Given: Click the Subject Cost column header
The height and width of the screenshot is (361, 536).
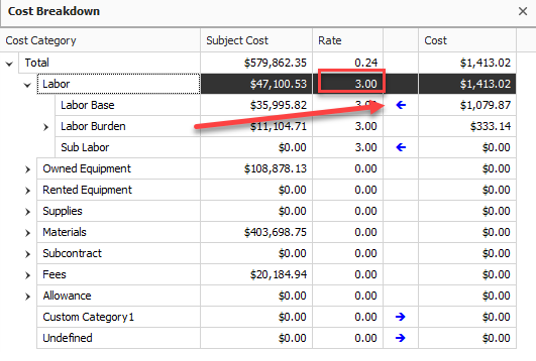Looking at the screenshot, I should pyautogui.click(x=256, y=40).
